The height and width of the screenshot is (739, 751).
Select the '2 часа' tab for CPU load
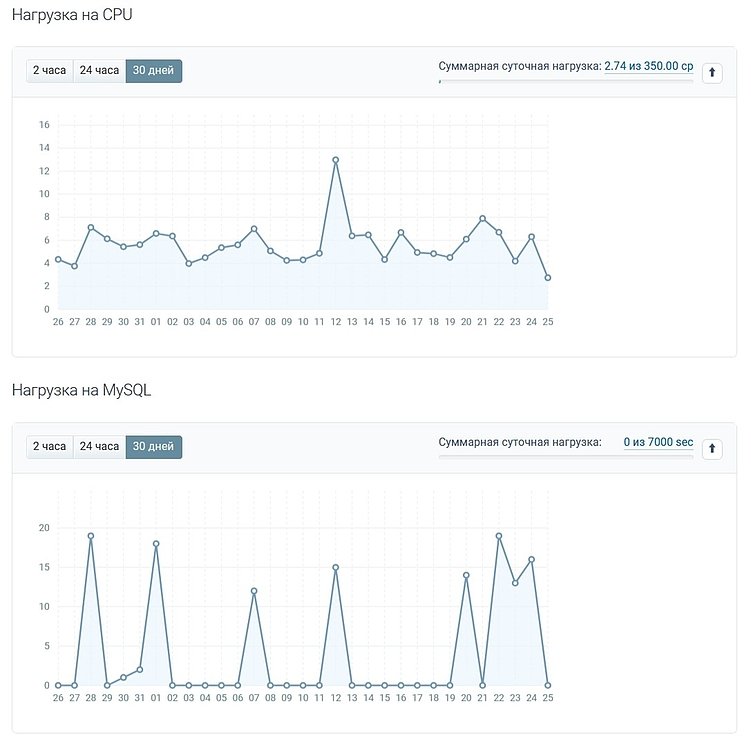pyautogui.click(x=49, y=70)
